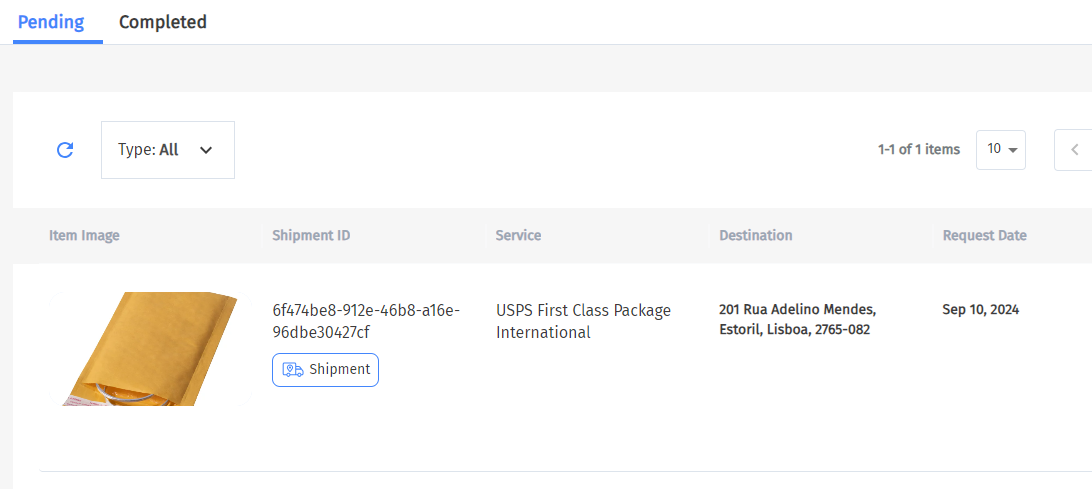Viewport: 1092px width, 489px height.
Task: Click the Service column header
Action: coord(518,236)
